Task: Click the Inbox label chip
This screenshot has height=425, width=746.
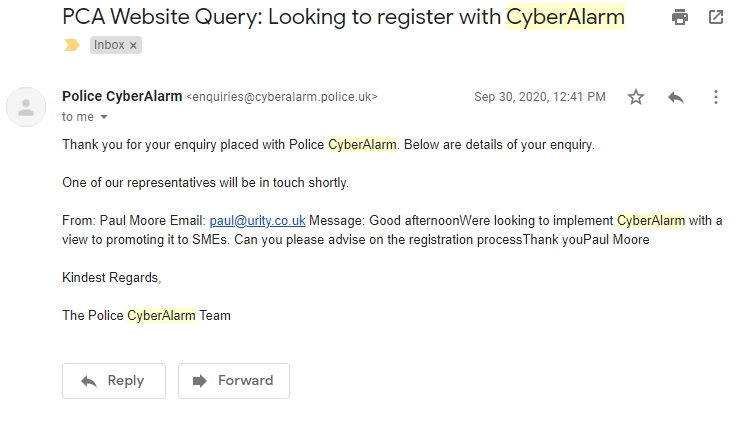Action: coord(109,45)
